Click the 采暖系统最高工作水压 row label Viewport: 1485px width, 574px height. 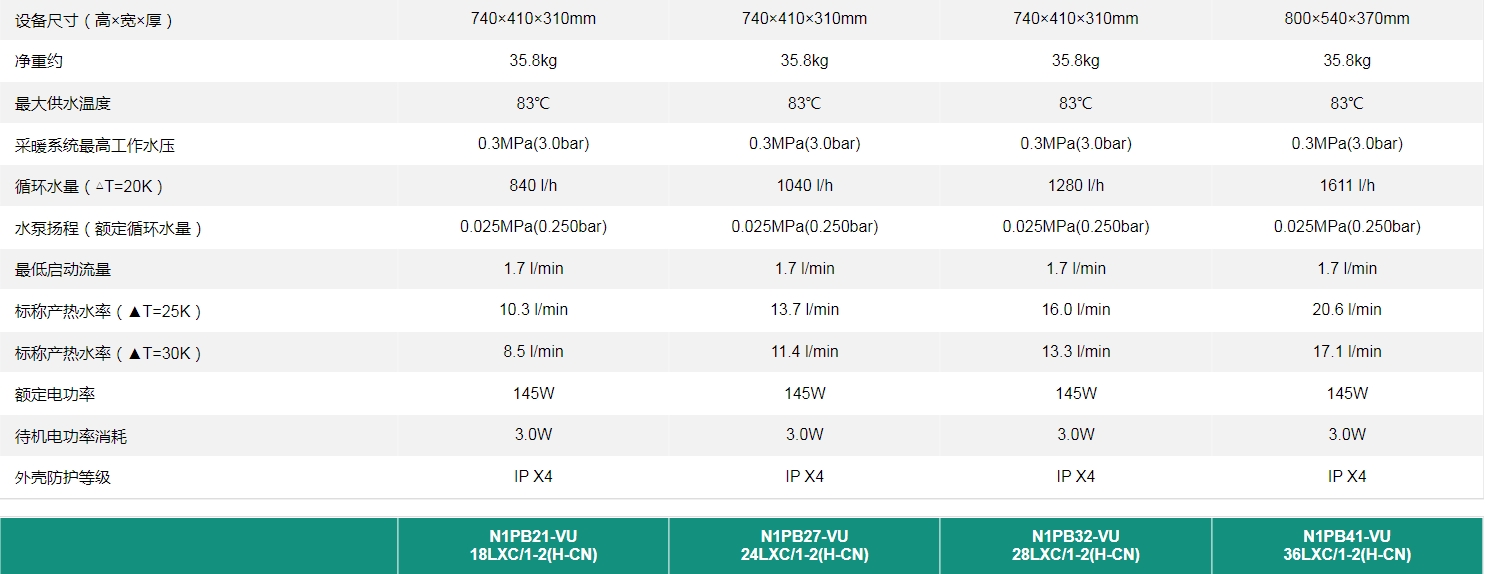(95, 146)
